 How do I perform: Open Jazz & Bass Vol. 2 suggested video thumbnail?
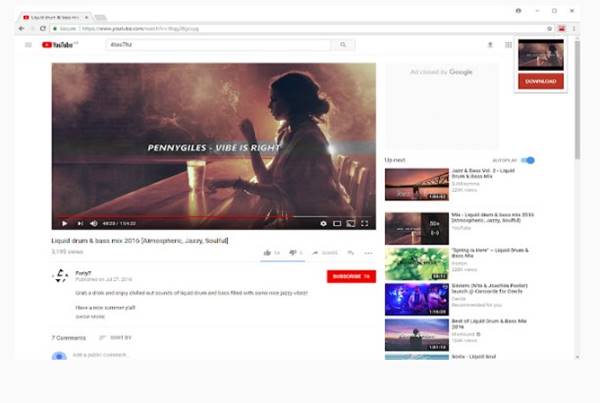pos(417,184)
